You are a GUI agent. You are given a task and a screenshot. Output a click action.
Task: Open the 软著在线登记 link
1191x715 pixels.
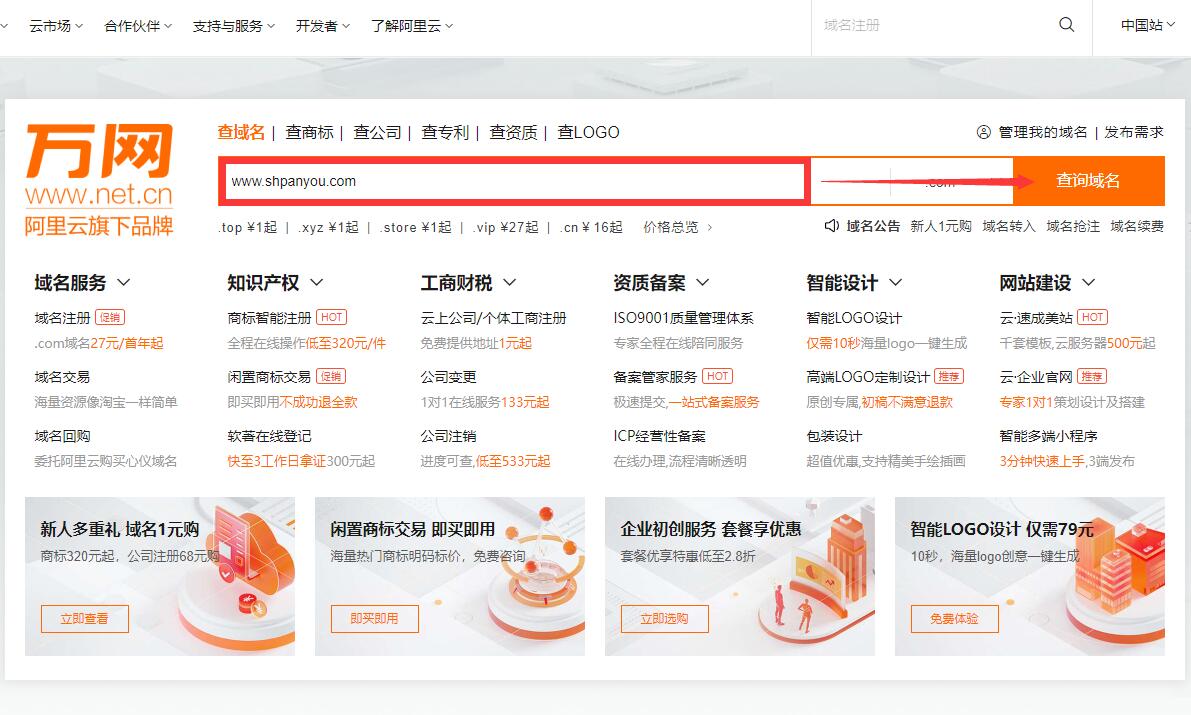[x=270, y=436]
